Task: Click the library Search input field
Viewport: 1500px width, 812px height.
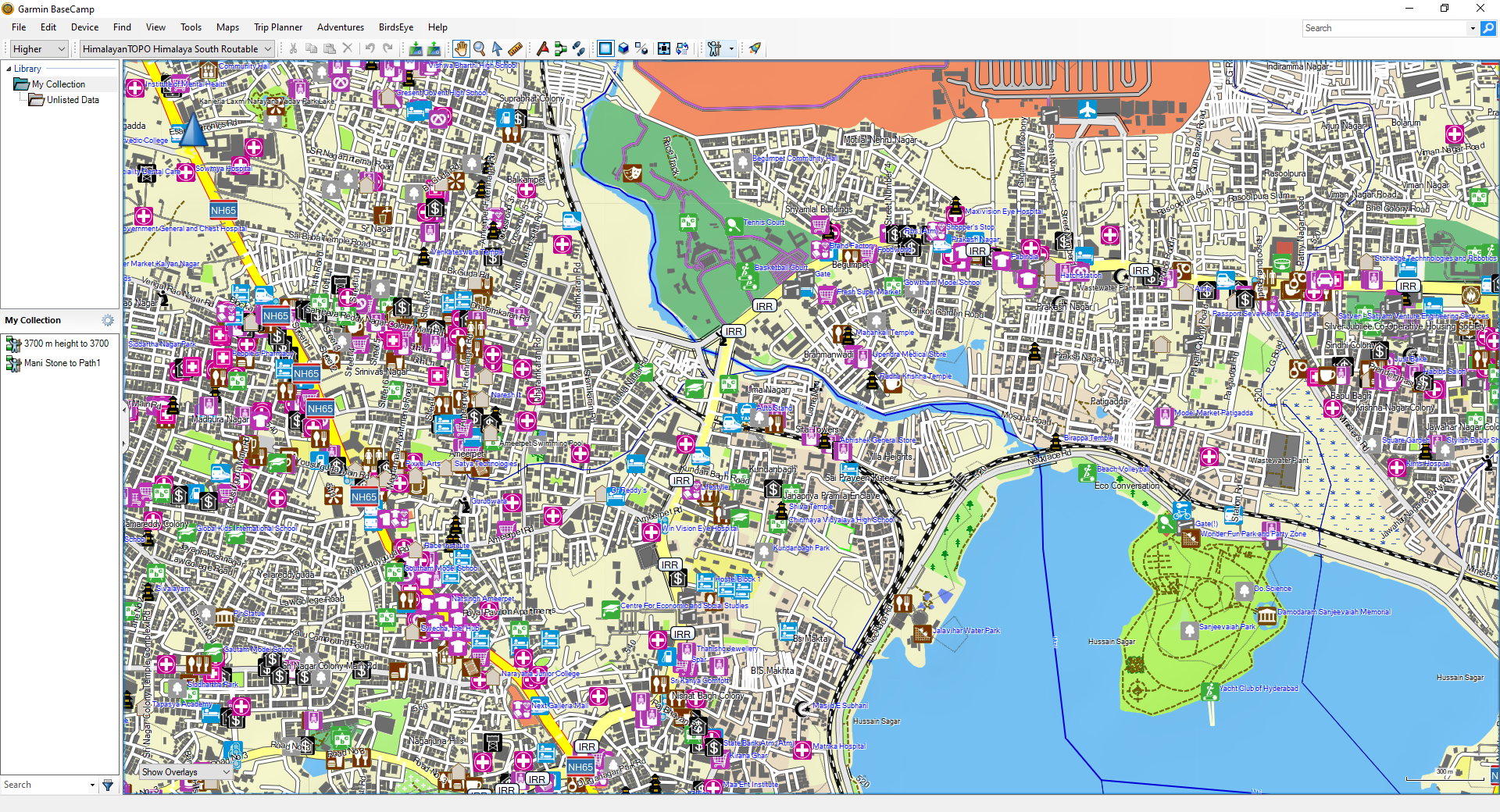Action: (45, 785)
